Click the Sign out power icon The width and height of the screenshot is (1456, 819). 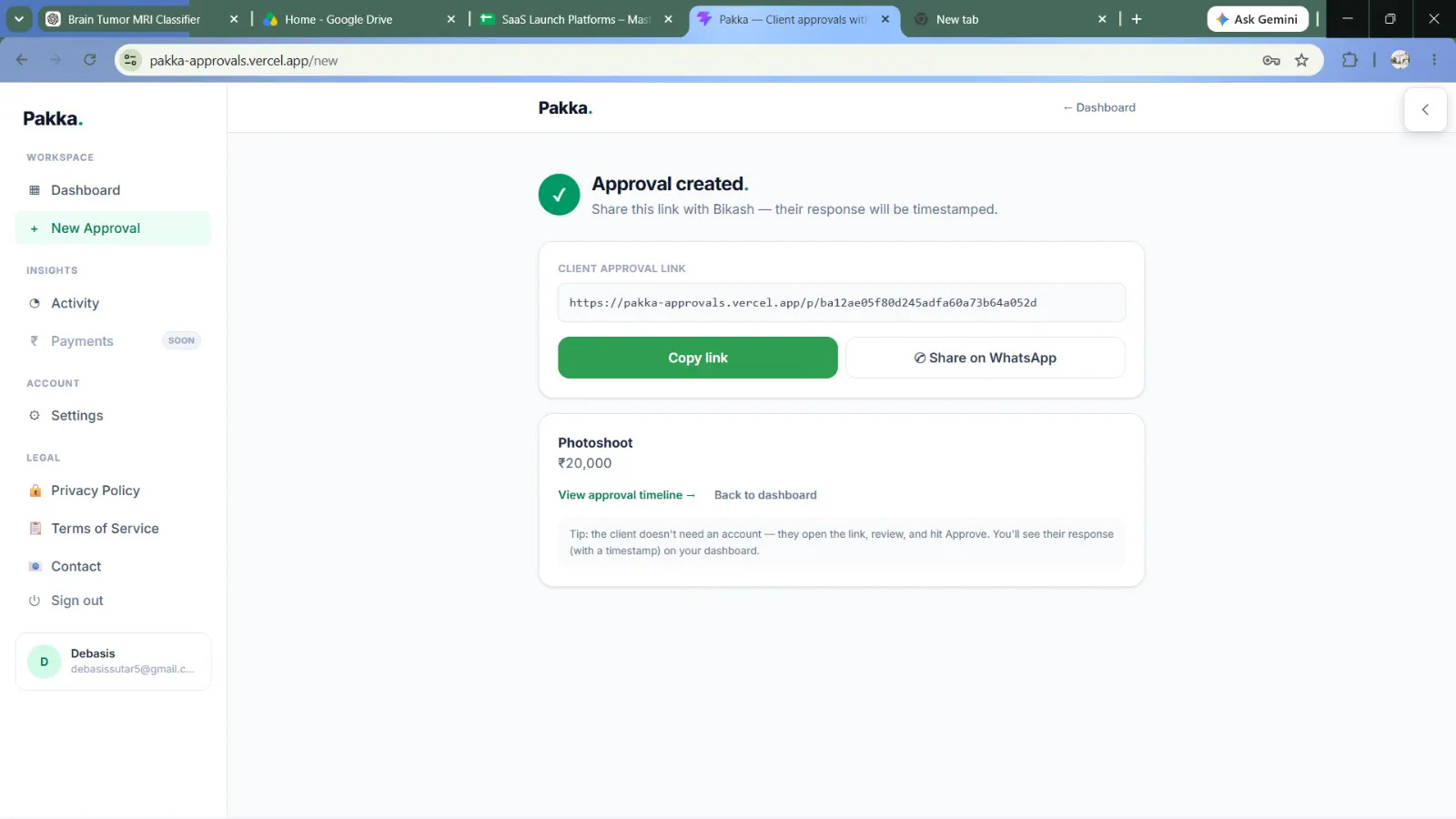35,601
